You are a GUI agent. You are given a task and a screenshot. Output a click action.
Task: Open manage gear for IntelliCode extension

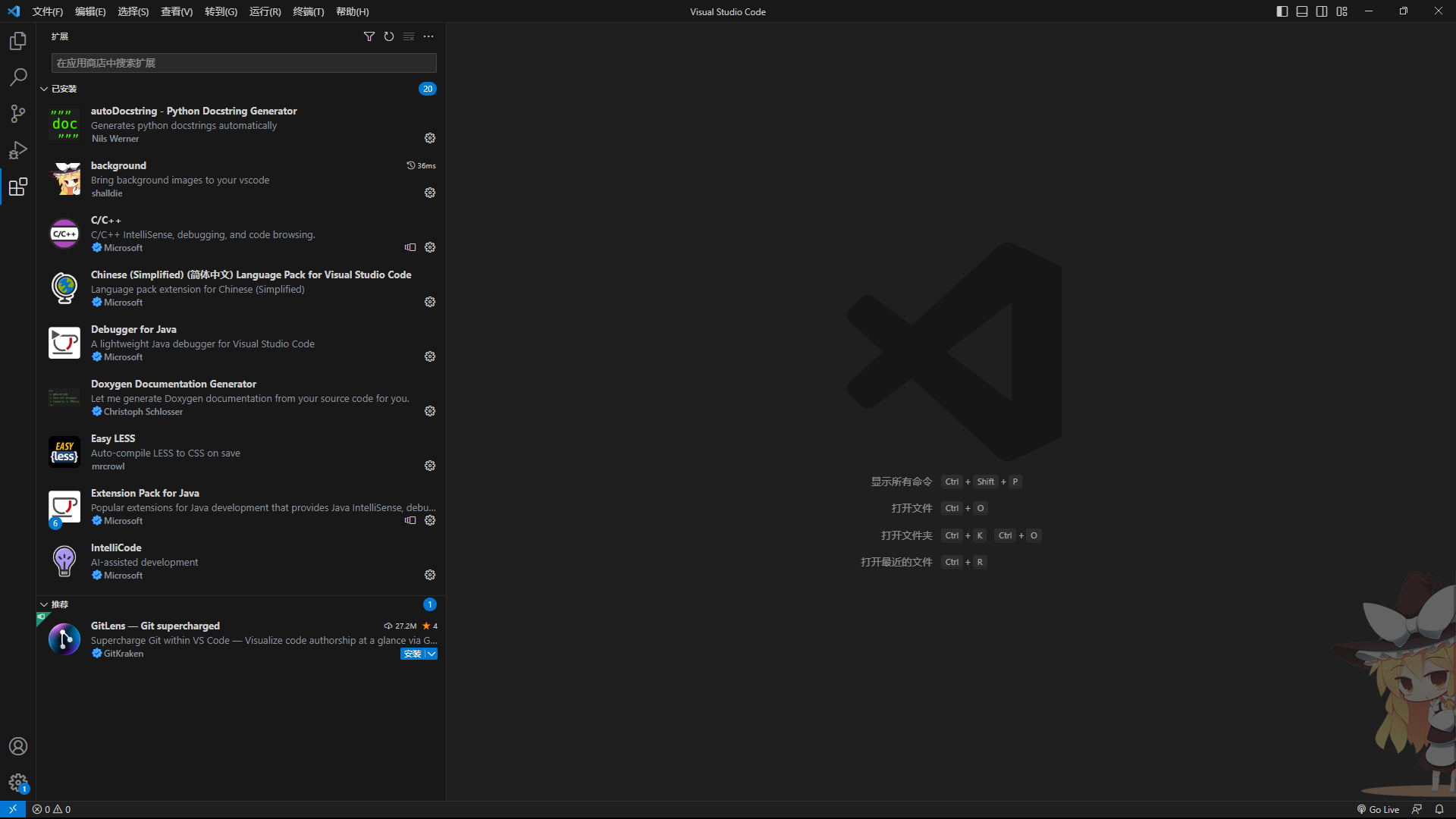point(430,575)
